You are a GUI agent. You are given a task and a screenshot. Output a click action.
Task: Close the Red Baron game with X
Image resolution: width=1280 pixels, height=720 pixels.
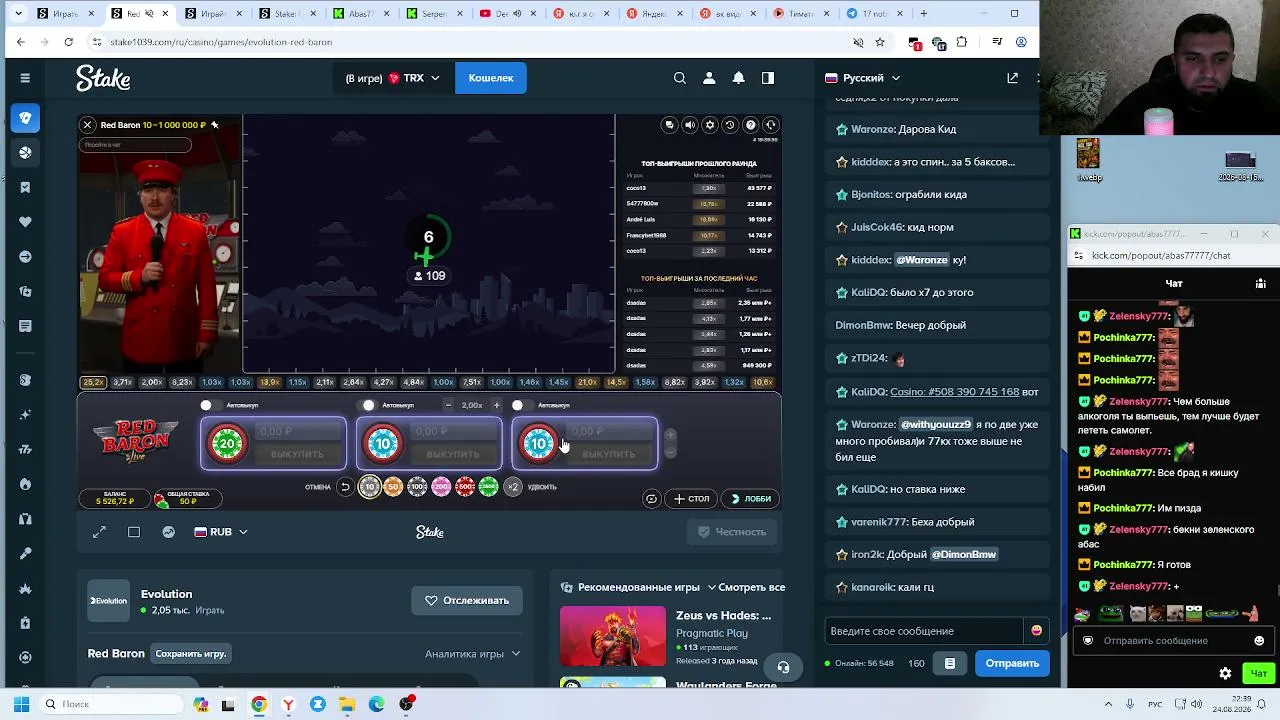pos(88,125)
